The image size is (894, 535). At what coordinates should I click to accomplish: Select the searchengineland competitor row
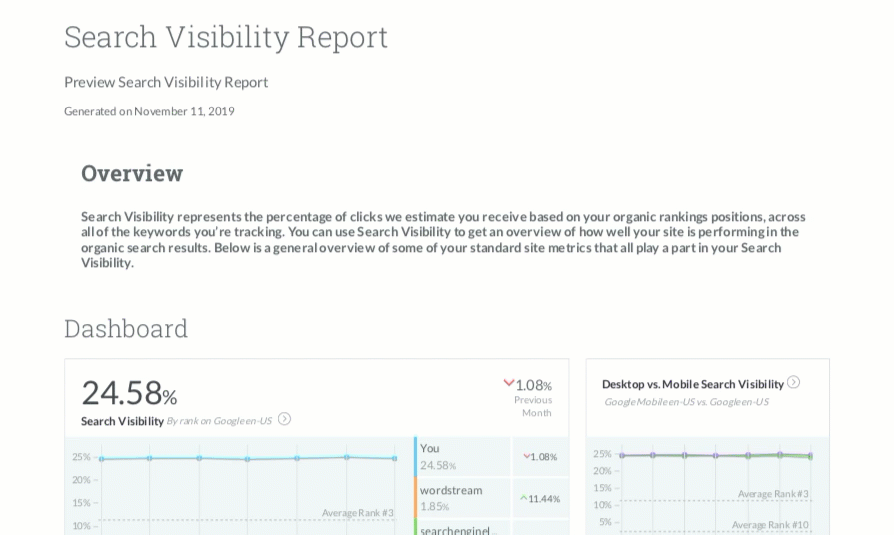462,528
